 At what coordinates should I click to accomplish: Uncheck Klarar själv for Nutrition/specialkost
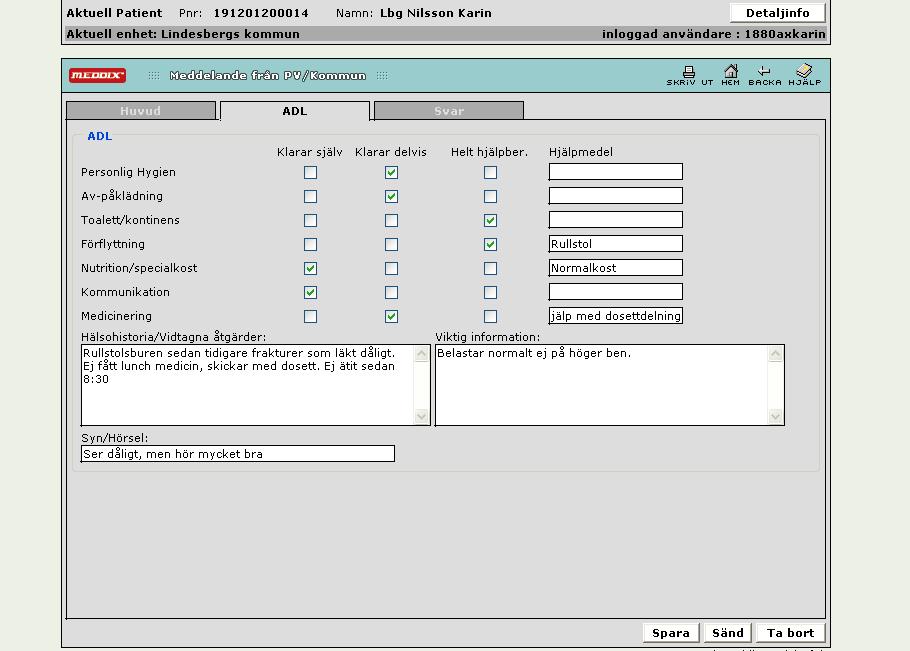click(310, 269)
